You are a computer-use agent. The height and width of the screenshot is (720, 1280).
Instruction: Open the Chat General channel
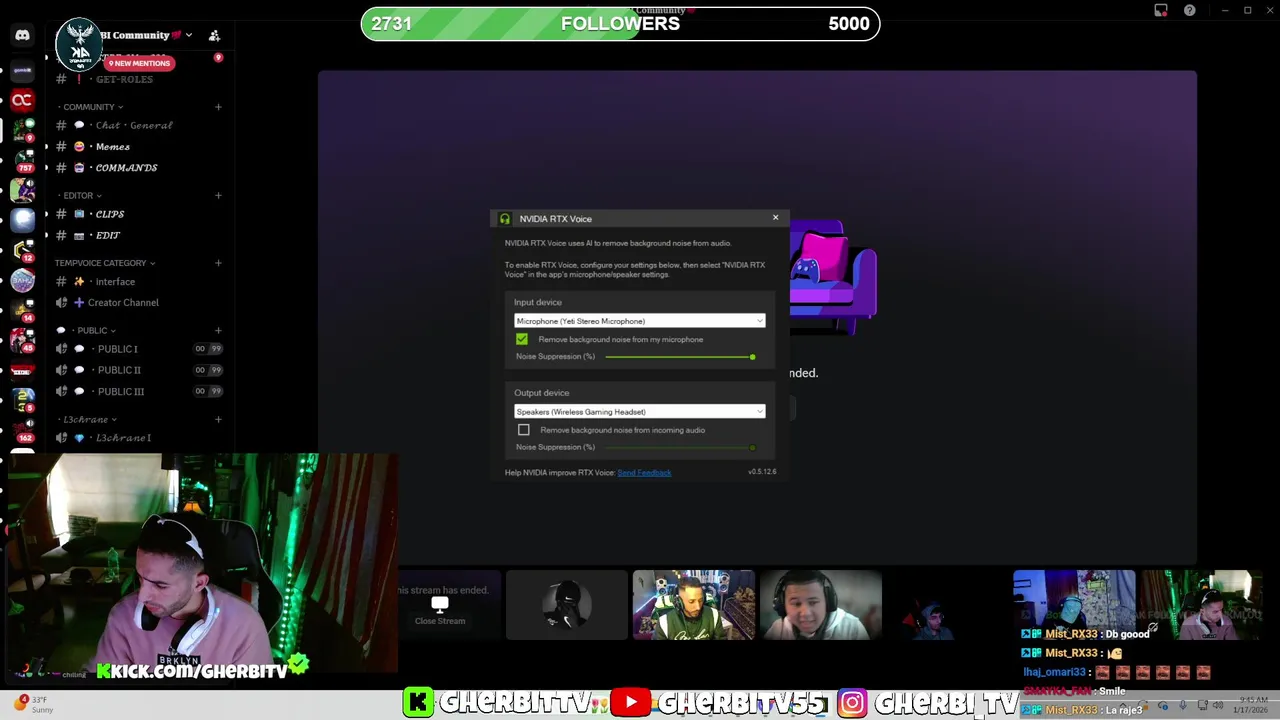pos(135,125)
